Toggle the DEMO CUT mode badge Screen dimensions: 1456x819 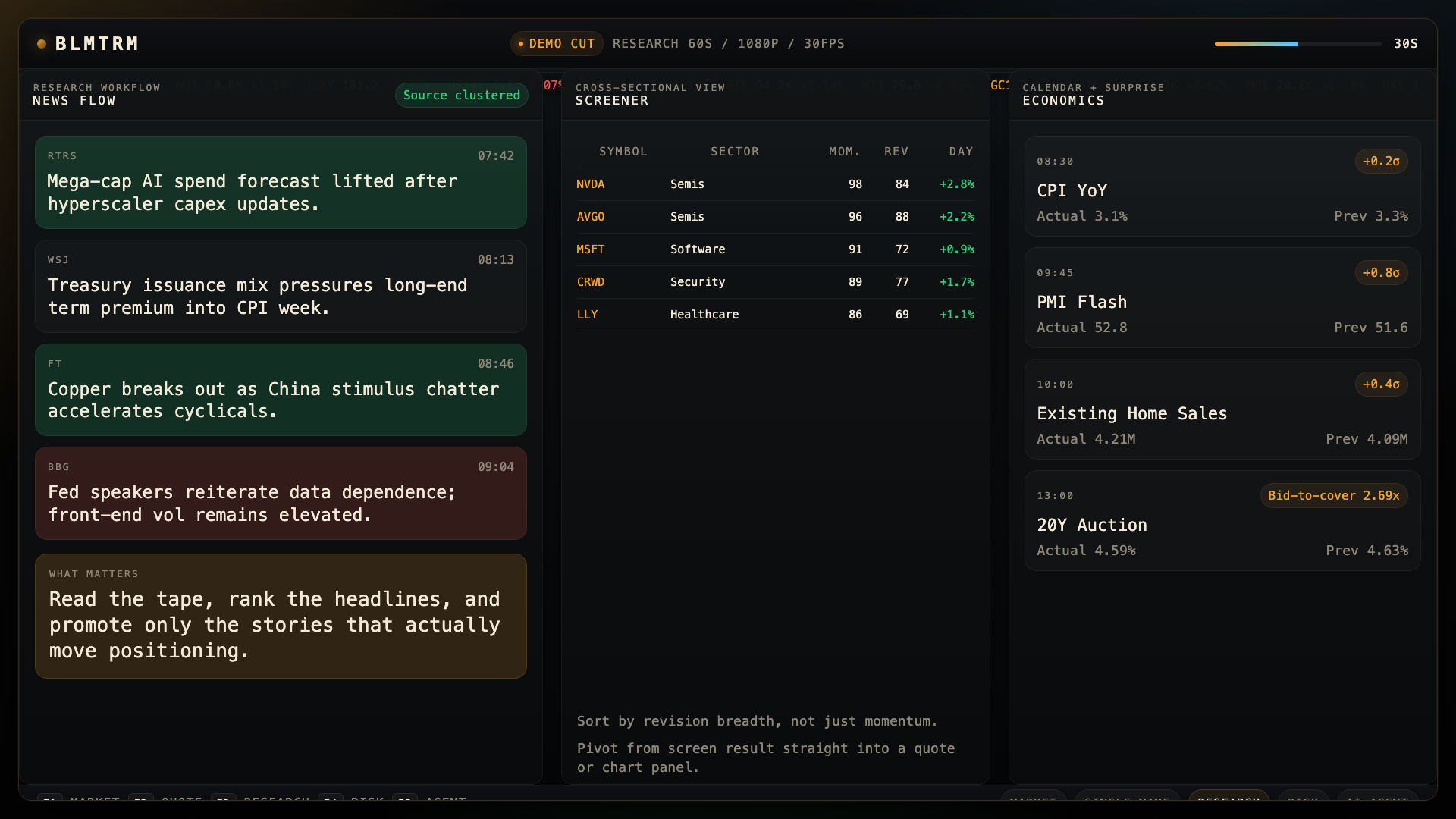tap(557, 43)
